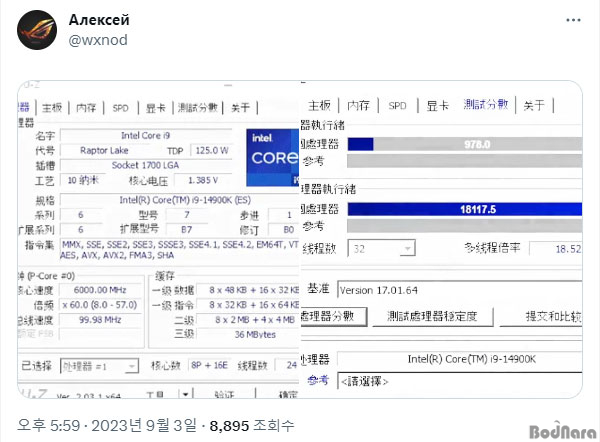Click the 提交和比較 submit button

[541, 316]
